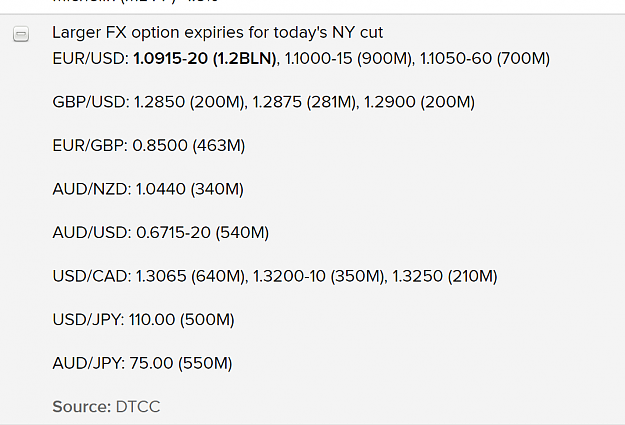This screenshot has height=425, width=625.
Task: Click the AUD/JPY 75.00 (550M) line
Action: 142,363
